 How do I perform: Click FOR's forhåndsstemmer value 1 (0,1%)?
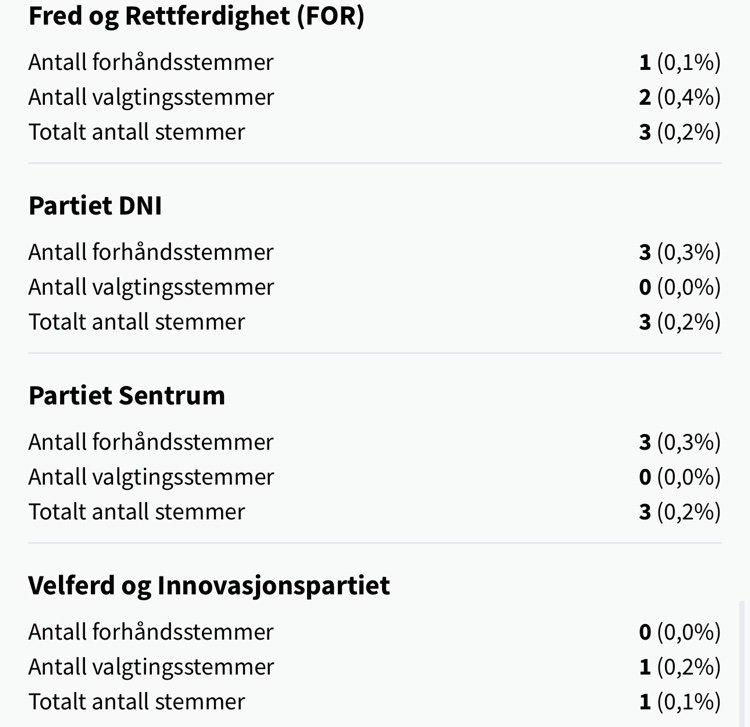(680, 62)
